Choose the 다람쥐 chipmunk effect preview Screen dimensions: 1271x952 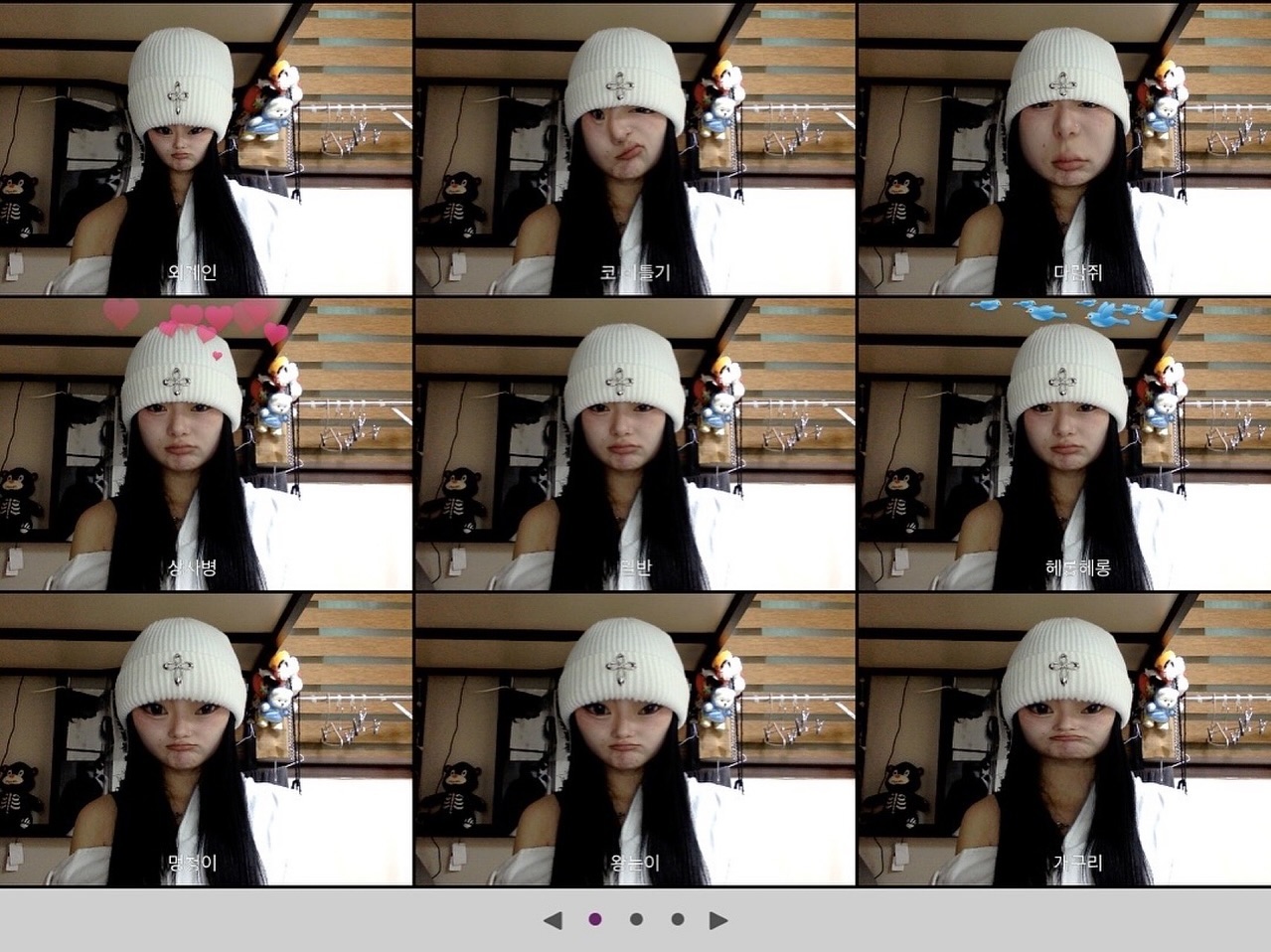(1064, 148)
